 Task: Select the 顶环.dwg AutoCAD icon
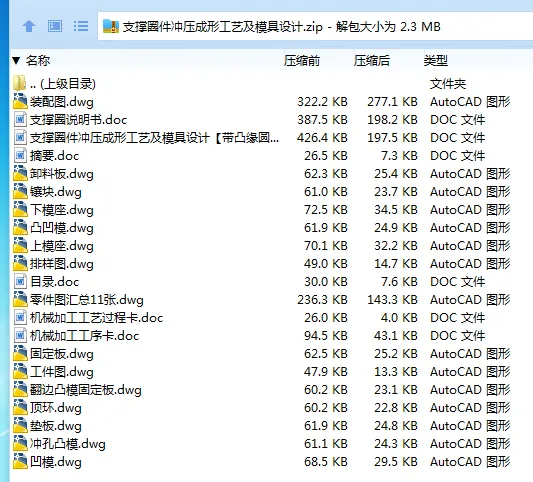point(20,408)
